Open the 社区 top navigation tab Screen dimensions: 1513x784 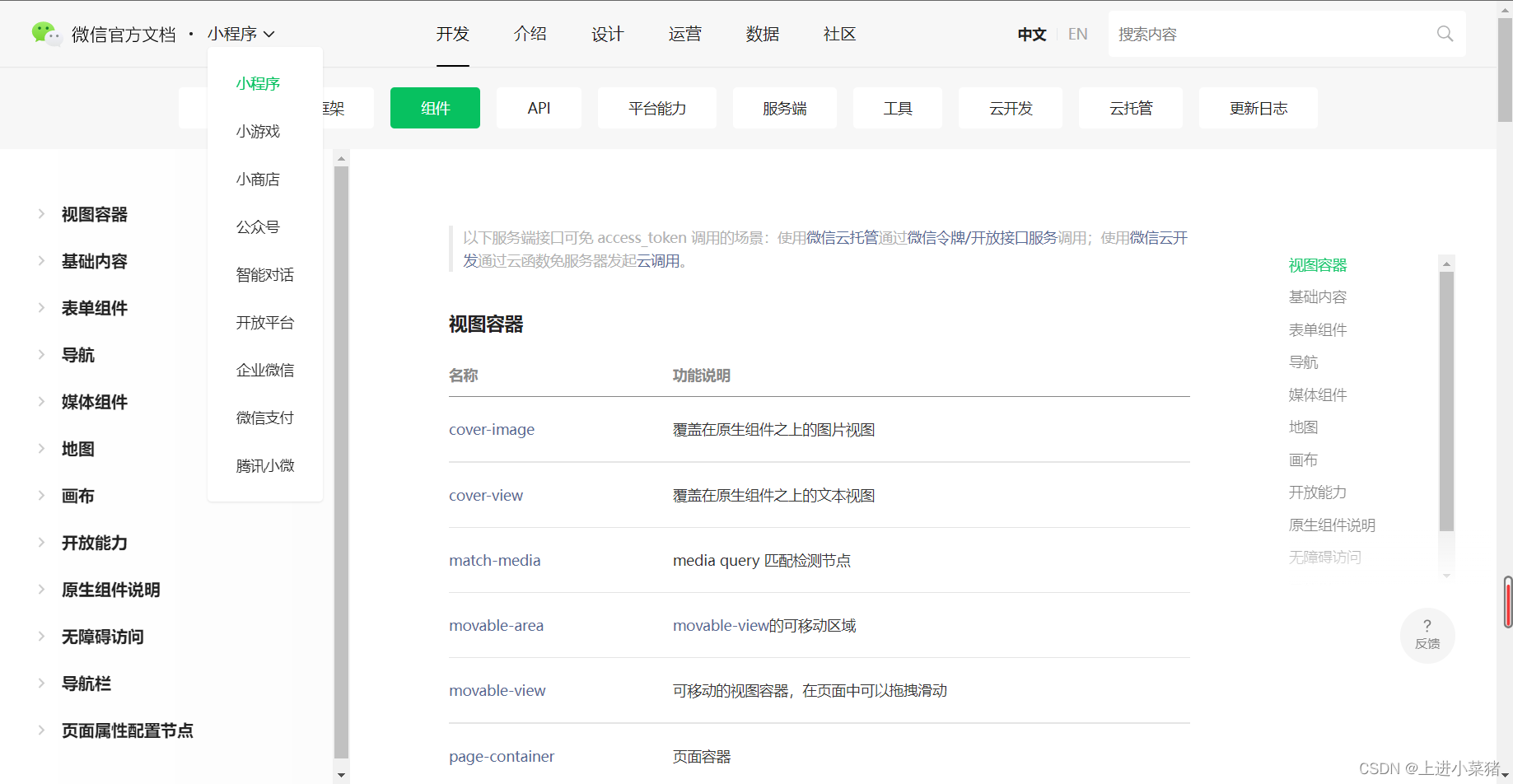[x=840, y=34]
